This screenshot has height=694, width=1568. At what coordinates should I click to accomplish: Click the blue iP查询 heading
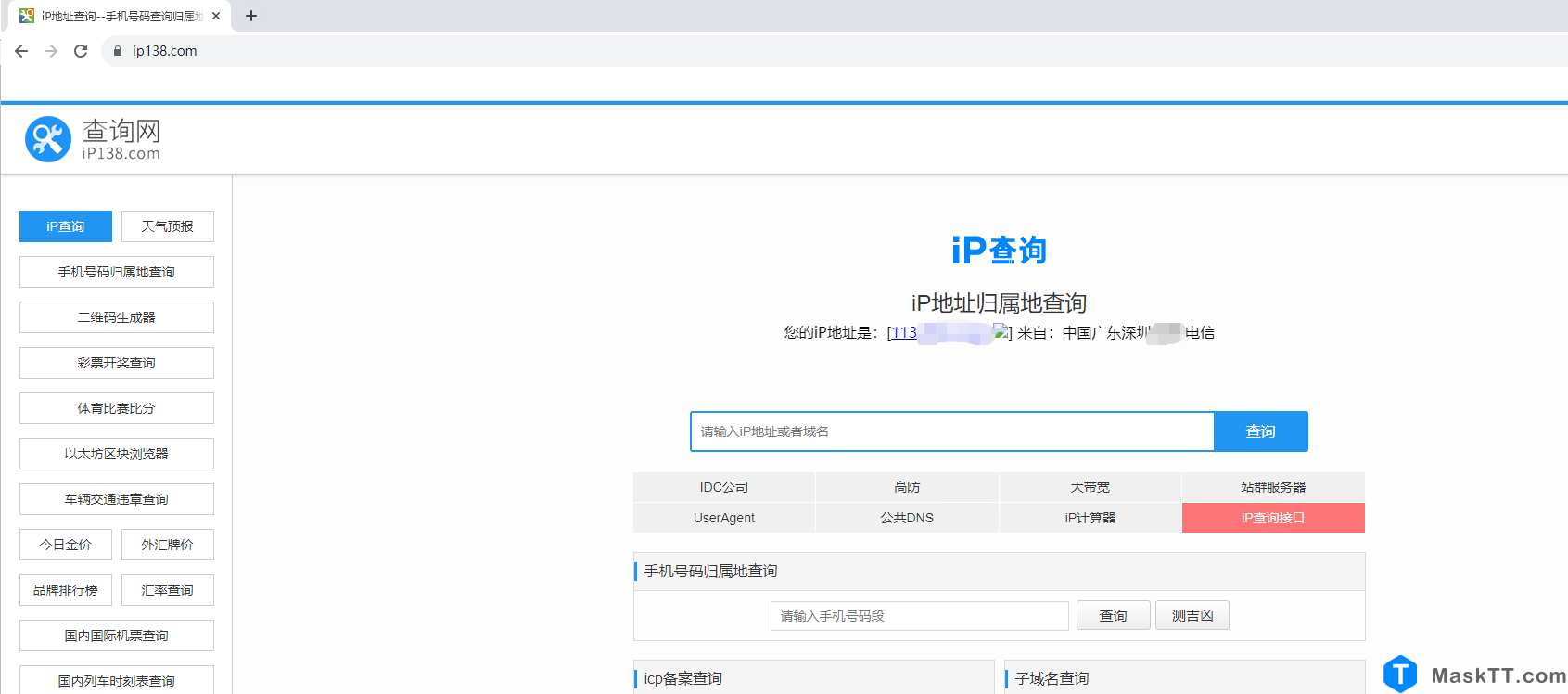[999, 251]
